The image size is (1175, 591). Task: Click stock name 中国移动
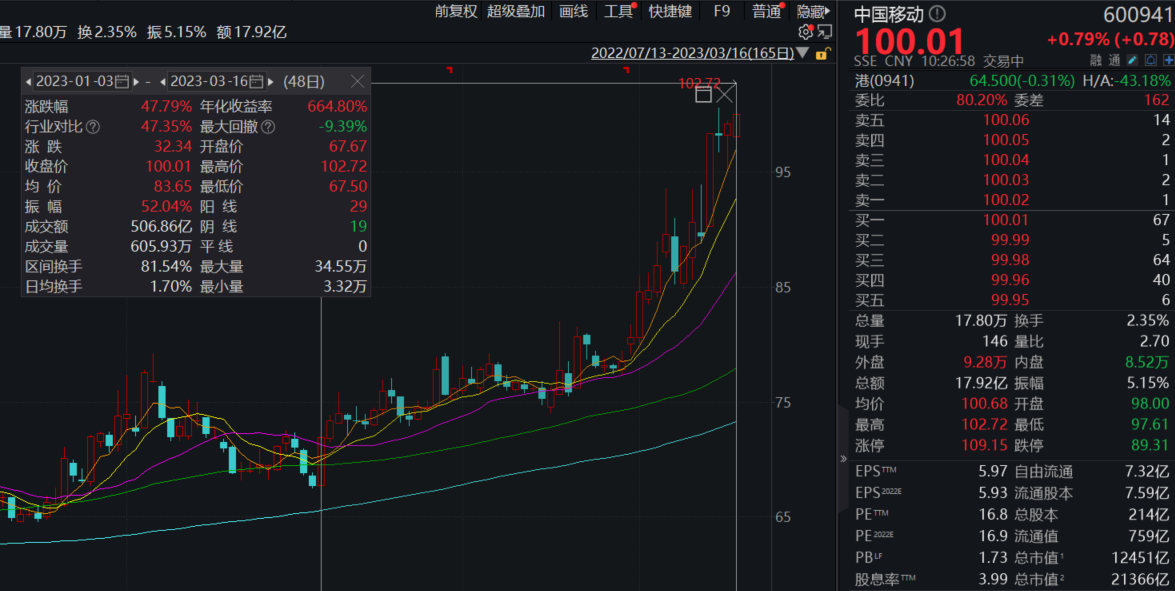pos(889,14)
